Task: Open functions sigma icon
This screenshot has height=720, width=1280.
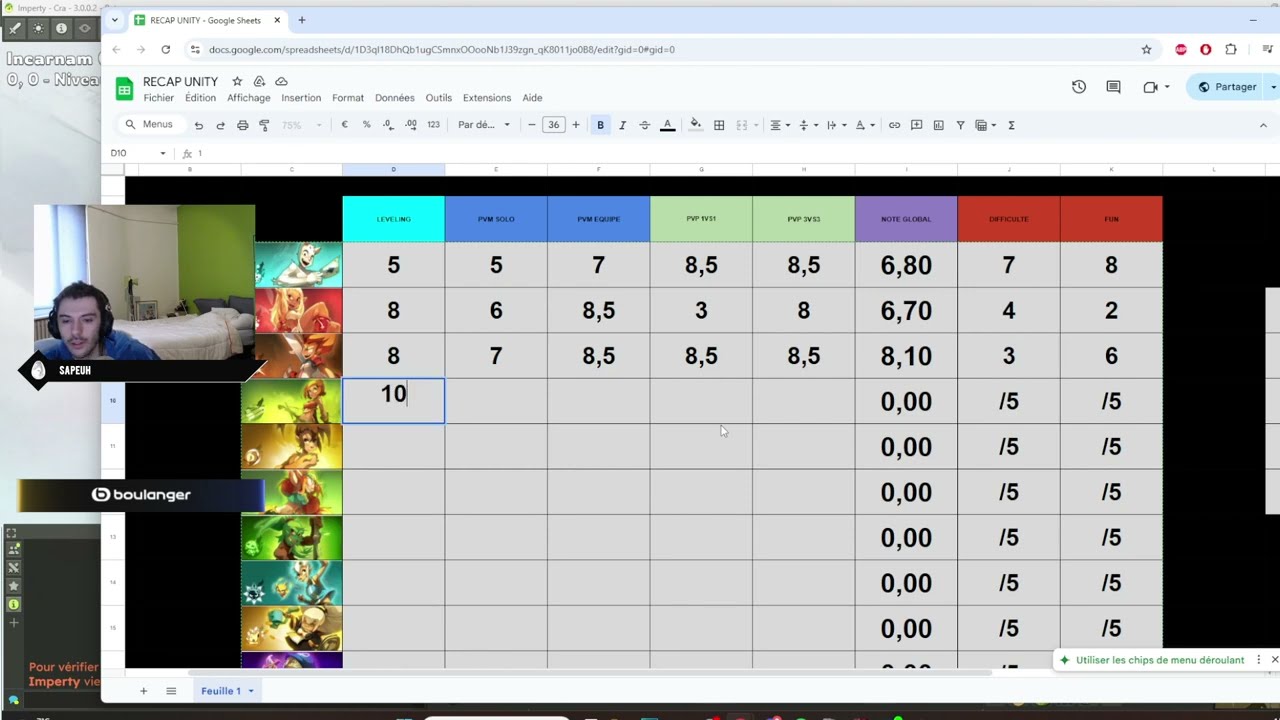Action: click(x=1011, y=125)
